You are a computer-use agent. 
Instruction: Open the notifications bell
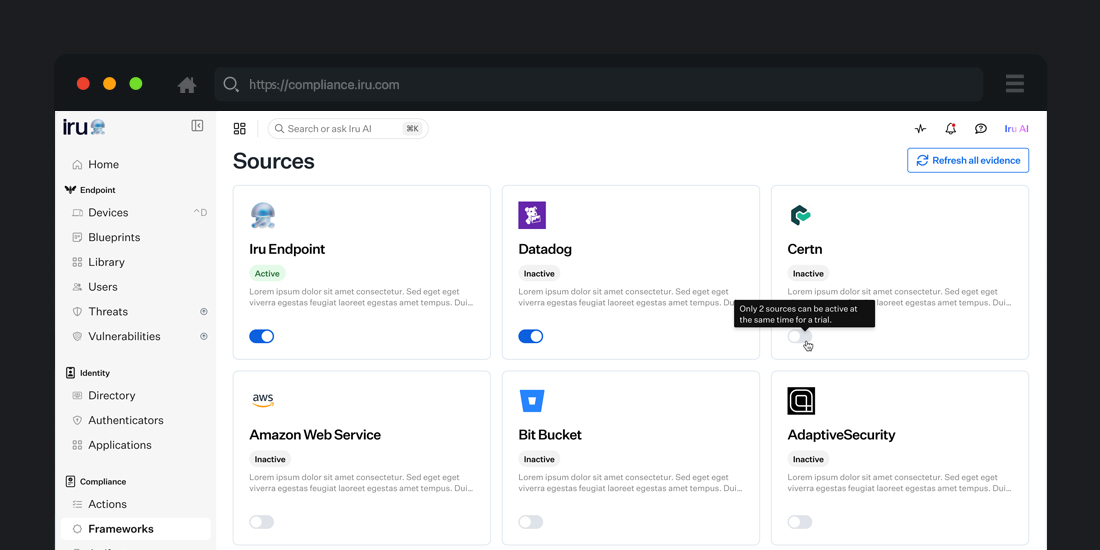pyautogui.click(x=951, y=128)
